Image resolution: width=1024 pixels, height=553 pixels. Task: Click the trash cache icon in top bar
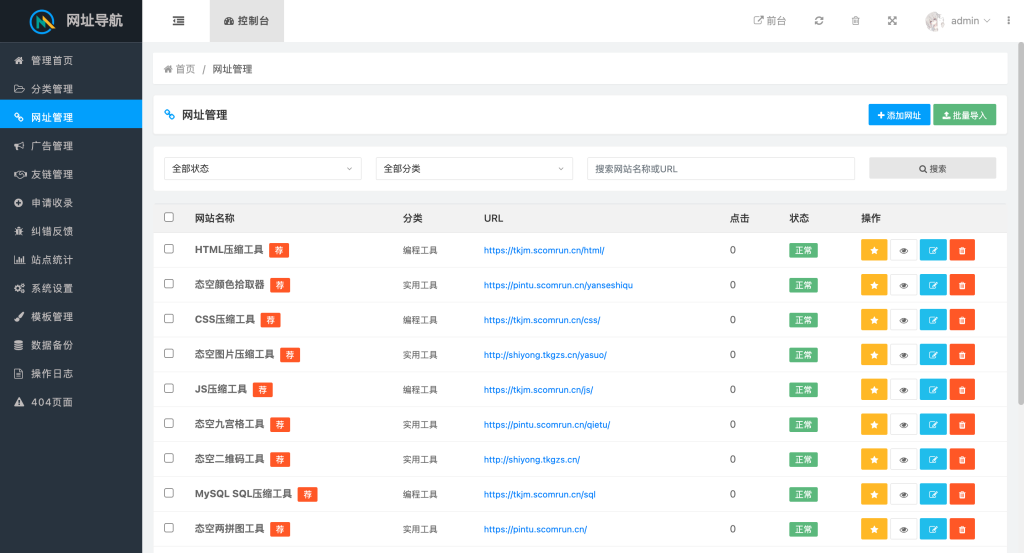point(856,21)
